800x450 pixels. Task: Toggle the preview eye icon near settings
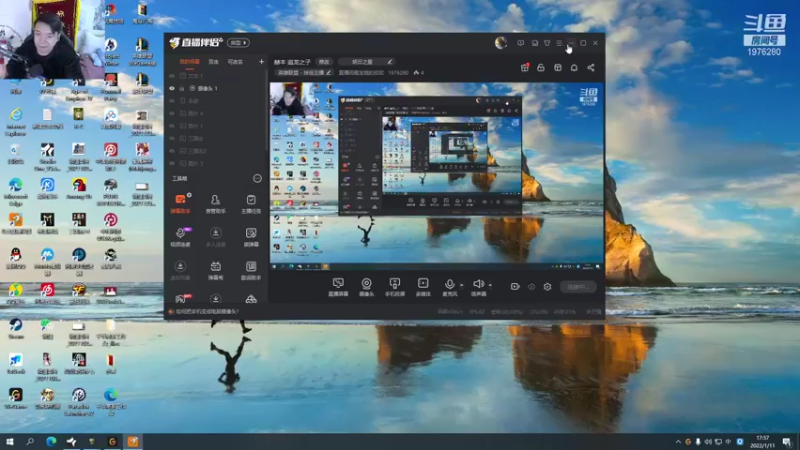532,287
